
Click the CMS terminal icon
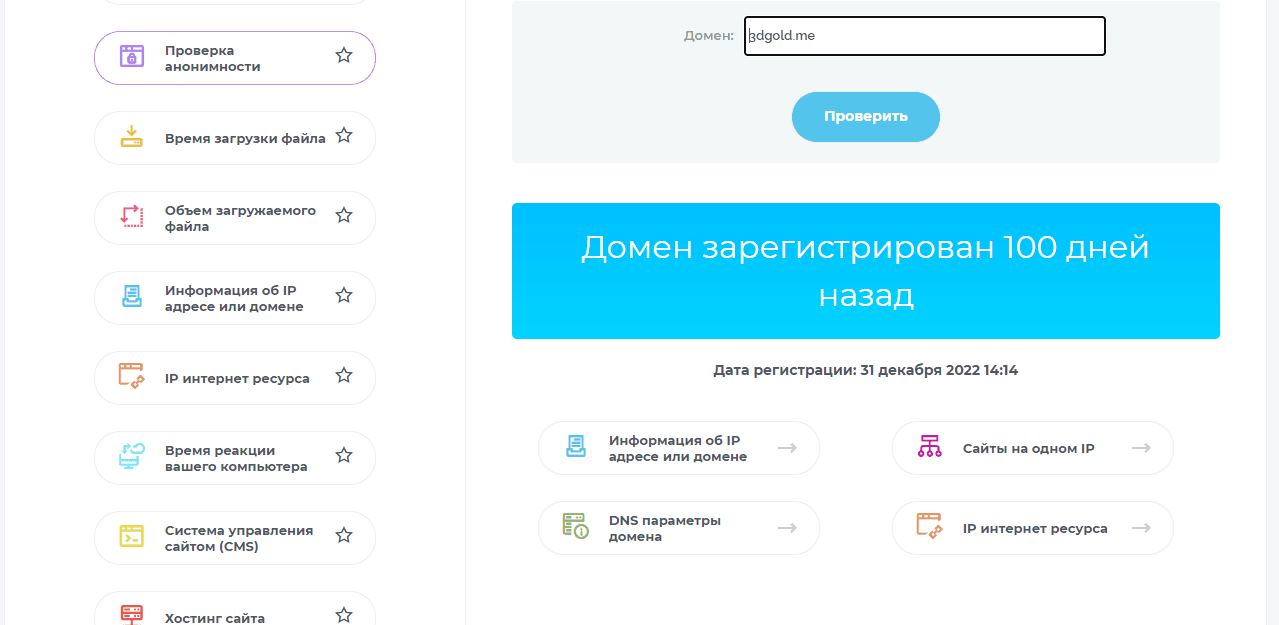[x=132, y=536]
